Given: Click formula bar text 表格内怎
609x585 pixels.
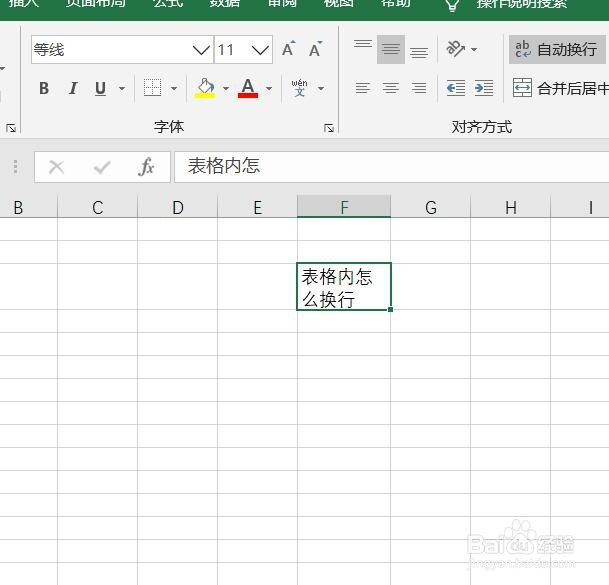Looking at the screenshot, I should point(224,166).
